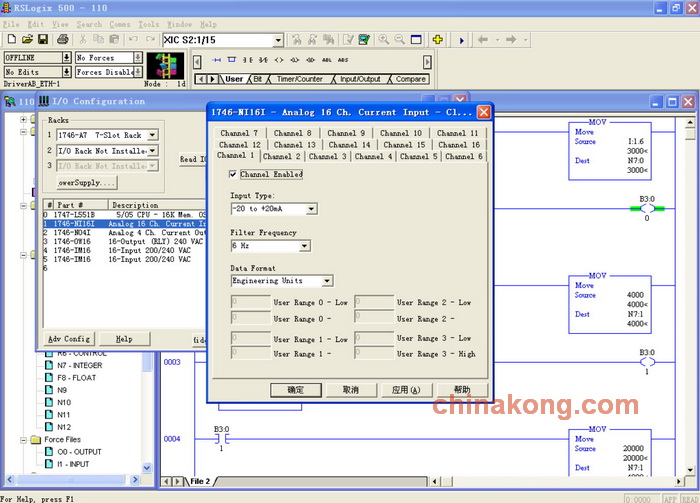Open the Data Format dropdown
The width and height of the screenshot is (700, 503).
point(327,281)
